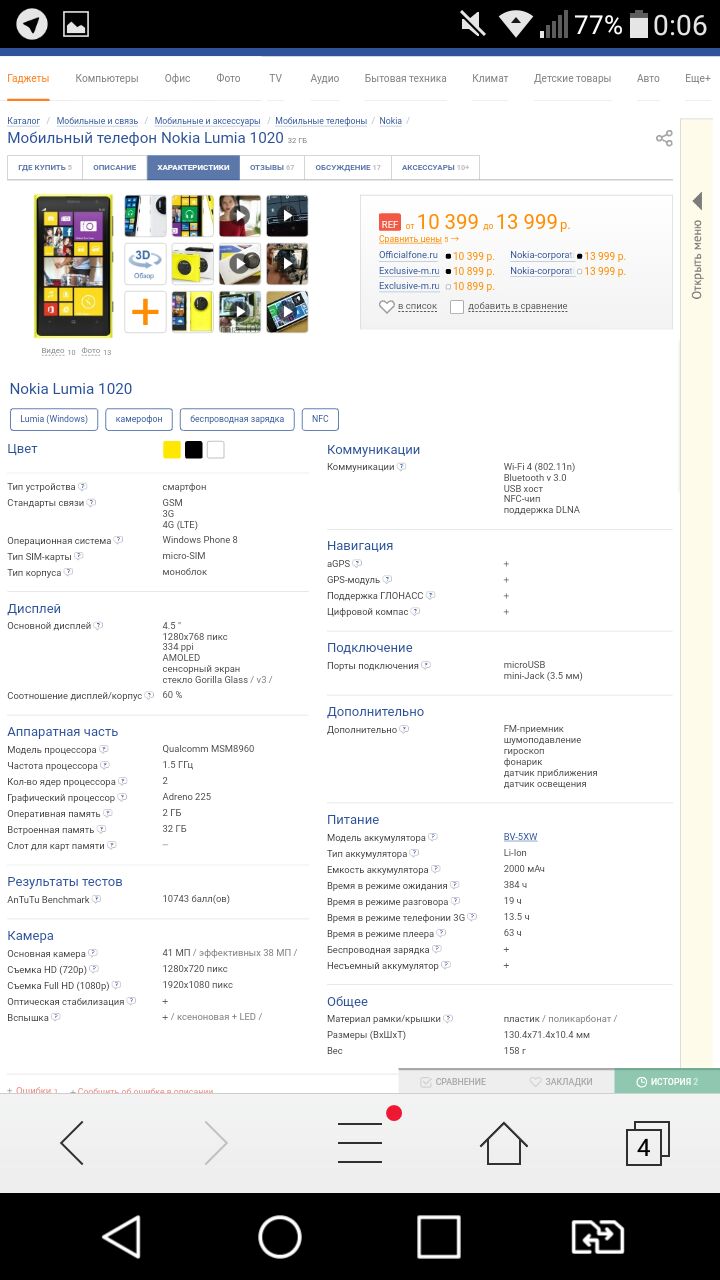Screen dimensions: 720x1280
Task: Open the Аксессуары tab
Action: [x=435, y=167]
